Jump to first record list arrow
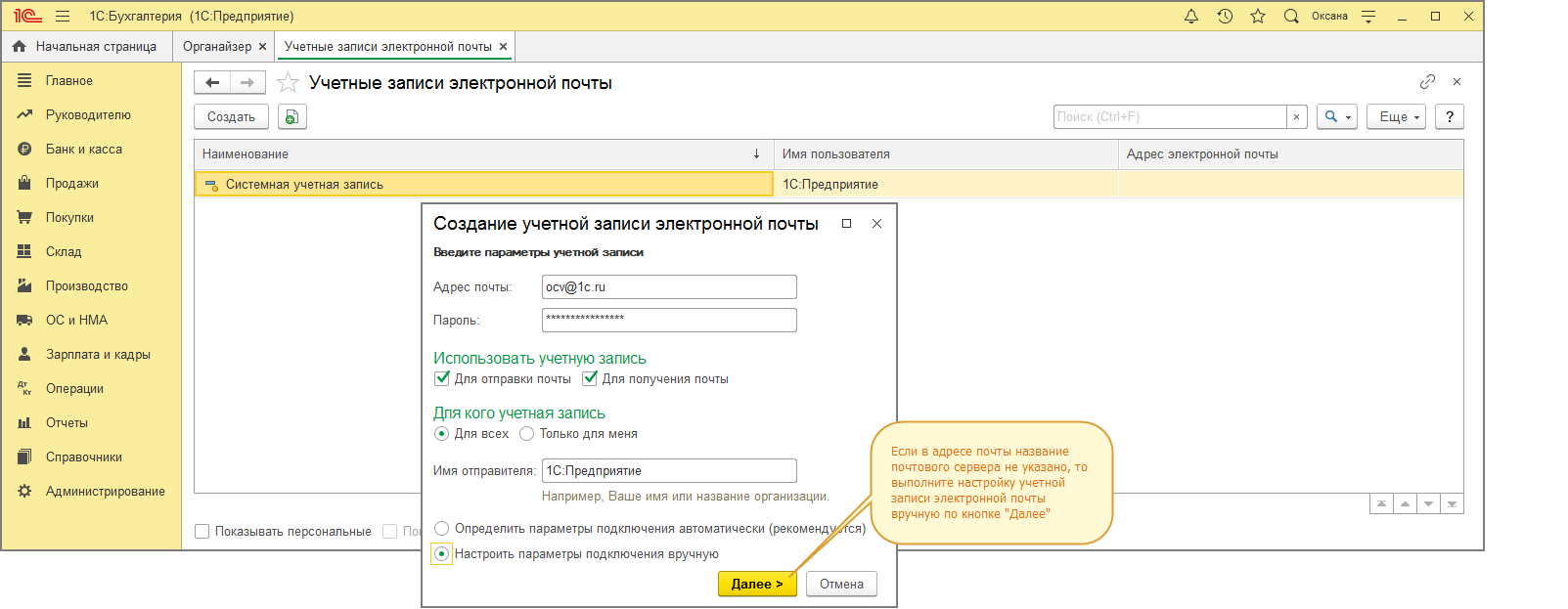Image resolution: width=1568 pixels, height=609 pixels. click(x=1381, y=504)
